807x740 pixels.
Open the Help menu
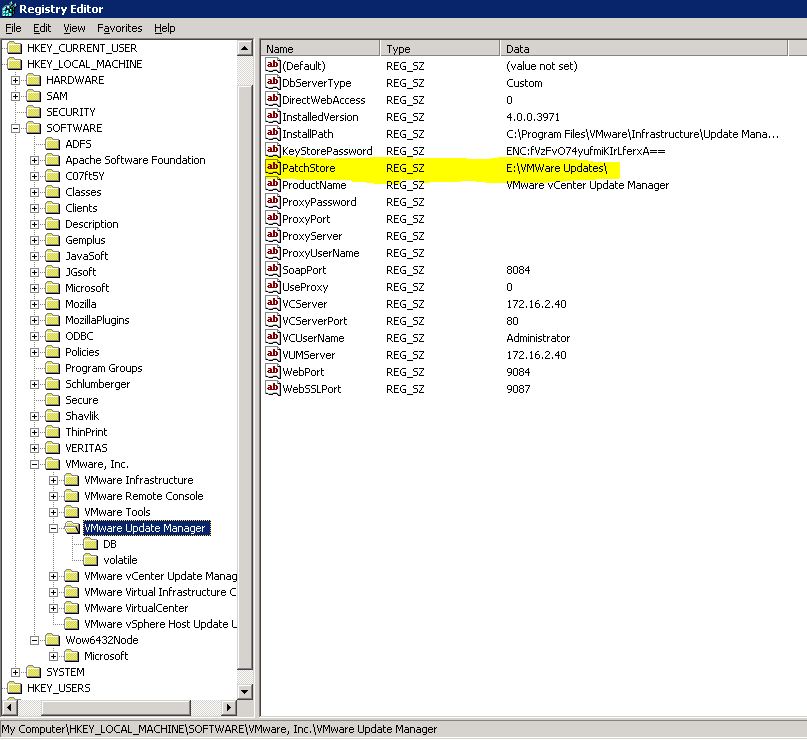[x=165, y=28]
